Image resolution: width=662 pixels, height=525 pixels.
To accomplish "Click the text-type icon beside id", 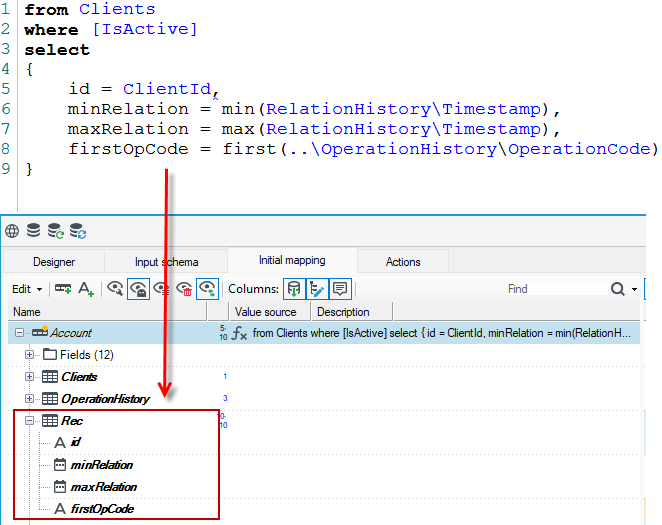I will 60,442.
